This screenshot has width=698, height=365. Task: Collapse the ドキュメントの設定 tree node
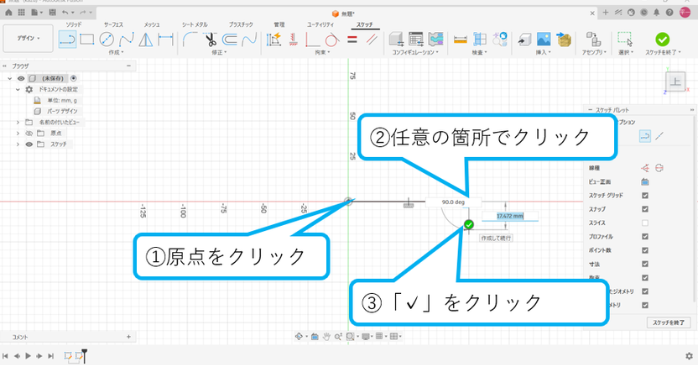tap(18, 89)
